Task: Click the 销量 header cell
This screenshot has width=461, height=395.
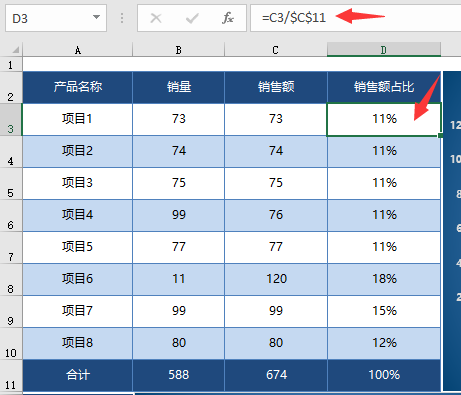Action: [x=179, y=87]
